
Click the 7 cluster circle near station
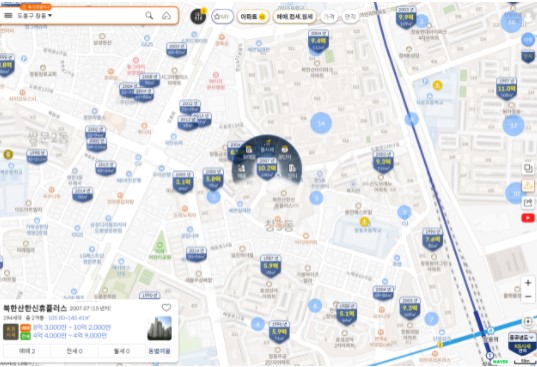(432, 319)
